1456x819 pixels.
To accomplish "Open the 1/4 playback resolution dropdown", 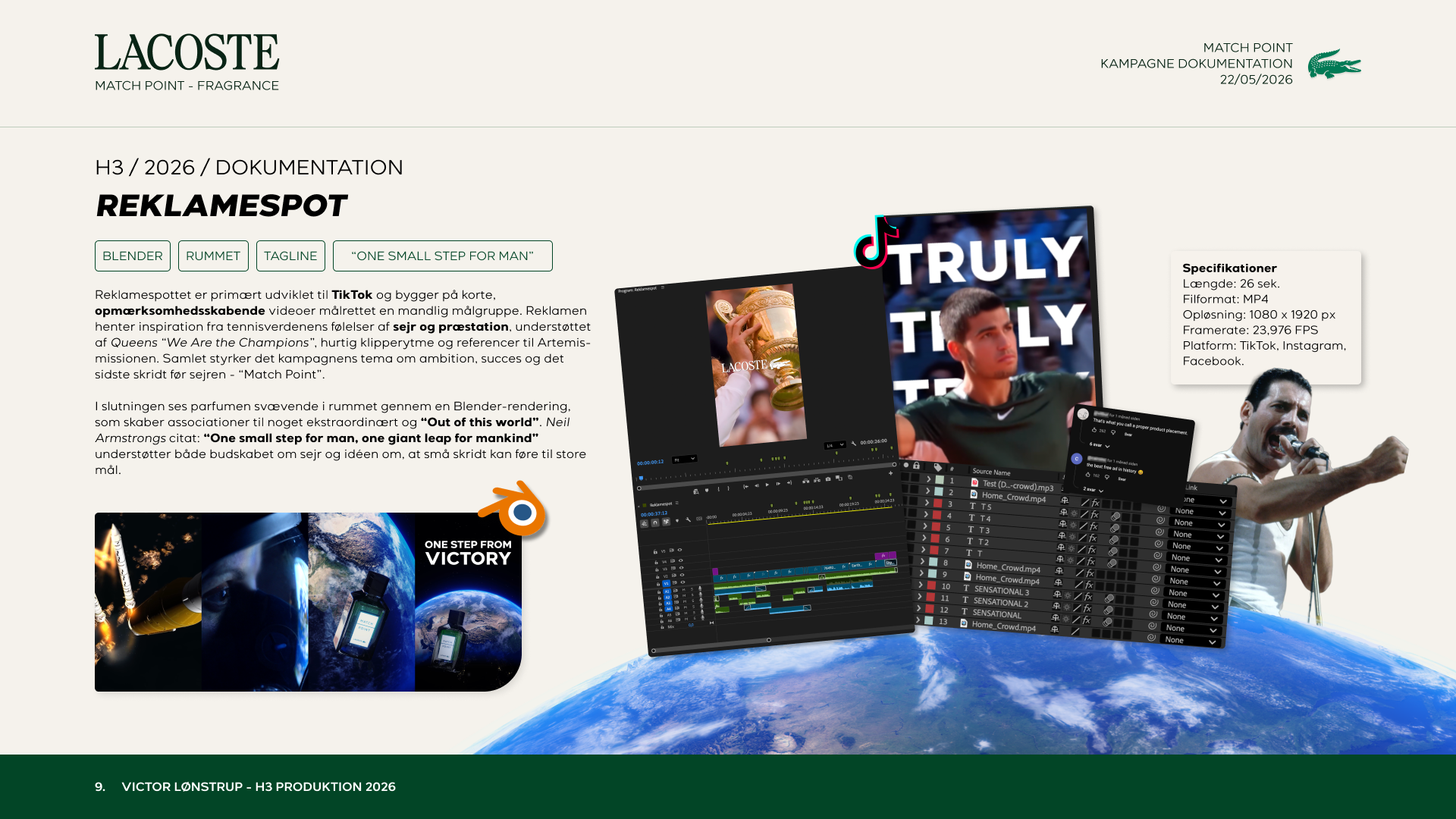I will click(x=835, y=445).
